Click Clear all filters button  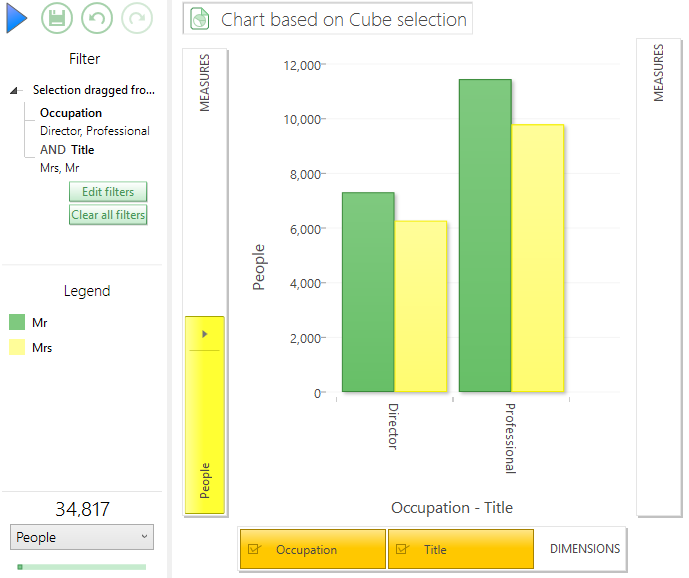[x=108, y=215]
